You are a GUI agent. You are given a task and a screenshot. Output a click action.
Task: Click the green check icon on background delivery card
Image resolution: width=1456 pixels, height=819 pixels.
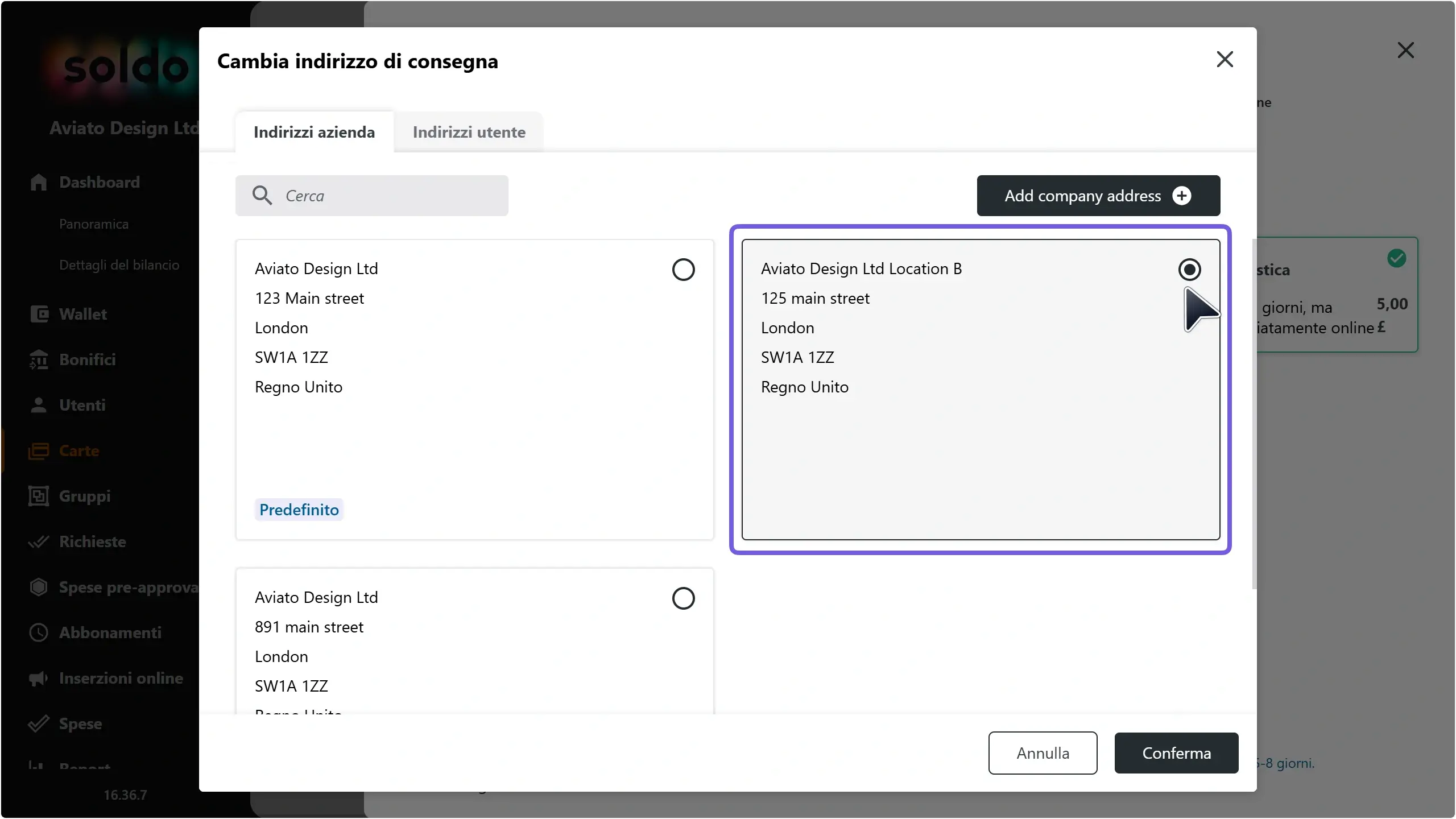1396,258
